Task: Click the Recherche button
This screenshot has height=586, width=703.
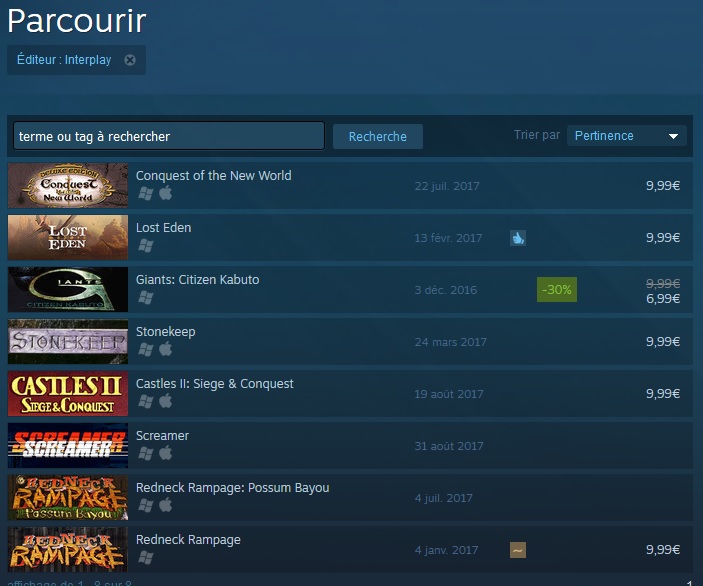Action: tap(378, 136)
